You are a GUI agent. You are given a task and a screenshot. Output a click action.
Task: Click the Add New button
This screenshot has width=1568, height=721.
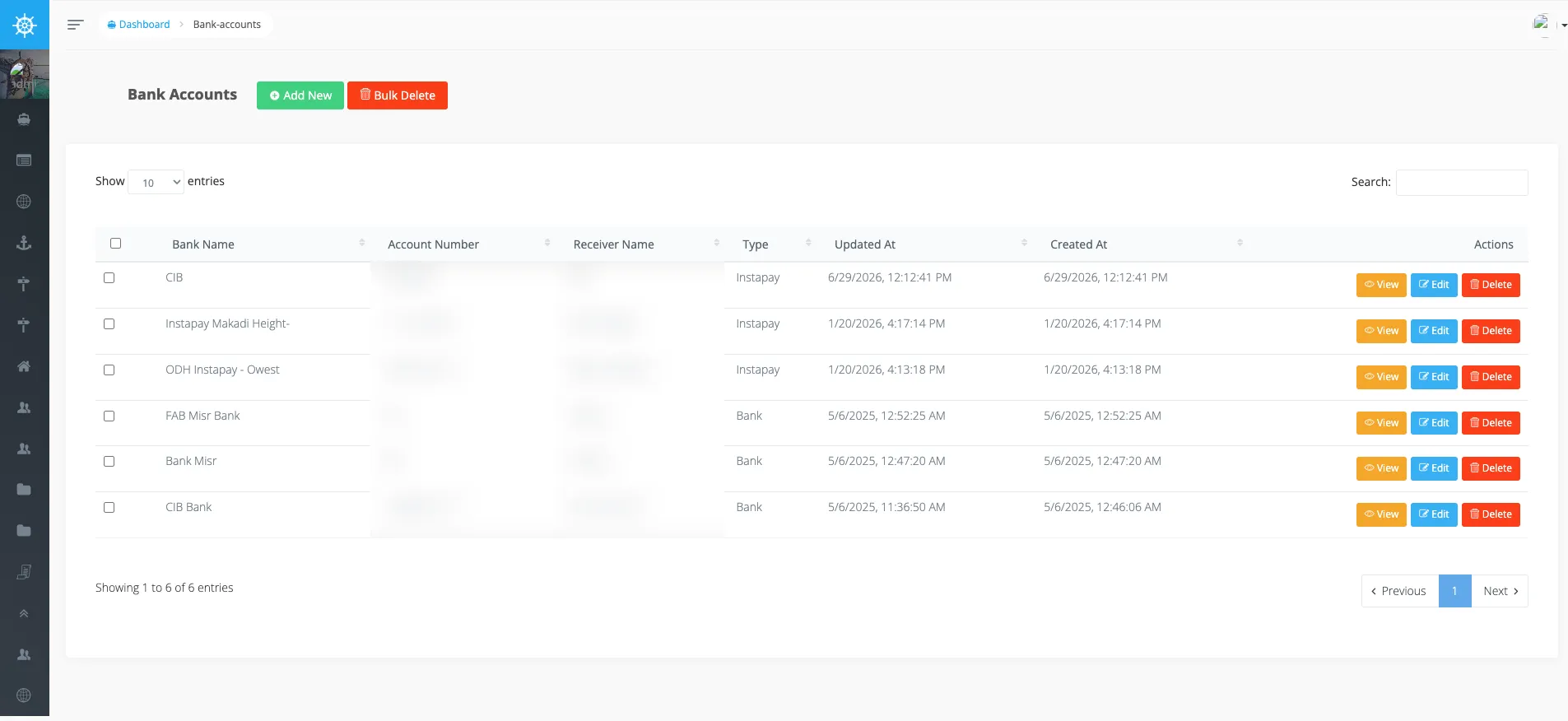pyautogui.click(x=300, y=95)
